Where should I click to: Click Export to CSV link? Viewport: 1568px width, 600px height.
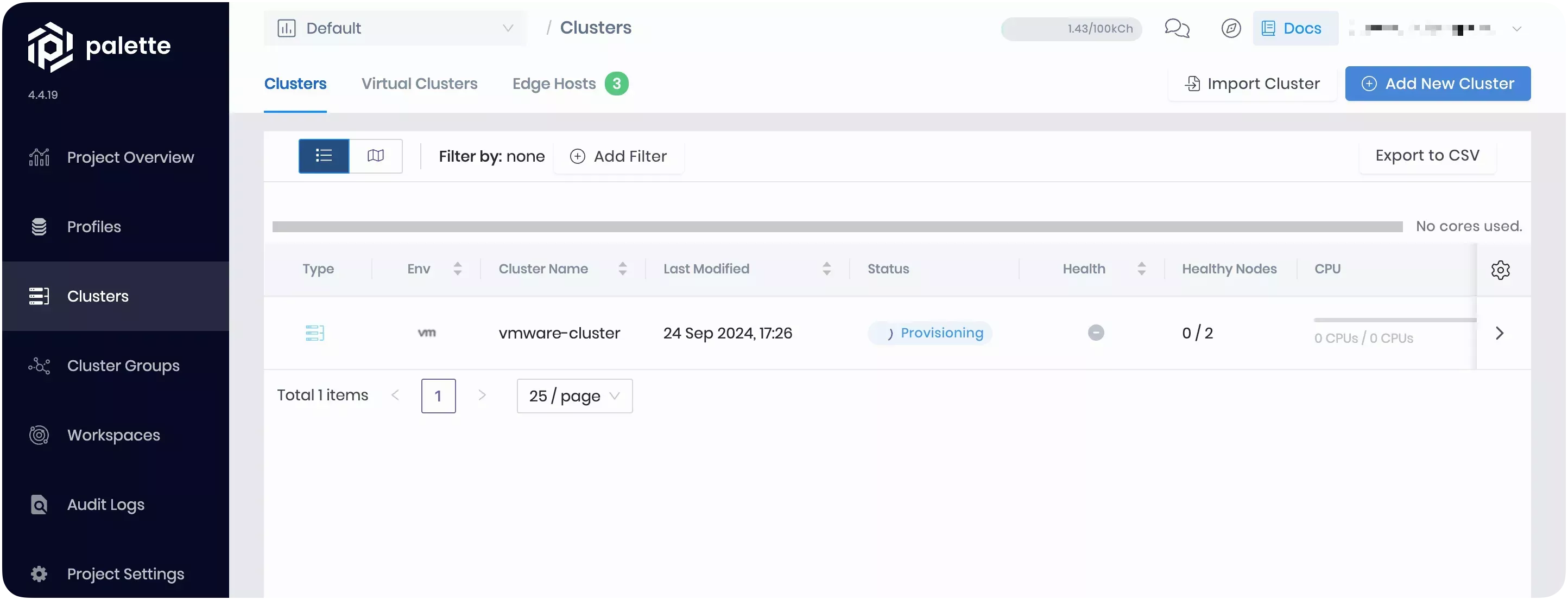pyautogui.click(x=1427, y=156)
